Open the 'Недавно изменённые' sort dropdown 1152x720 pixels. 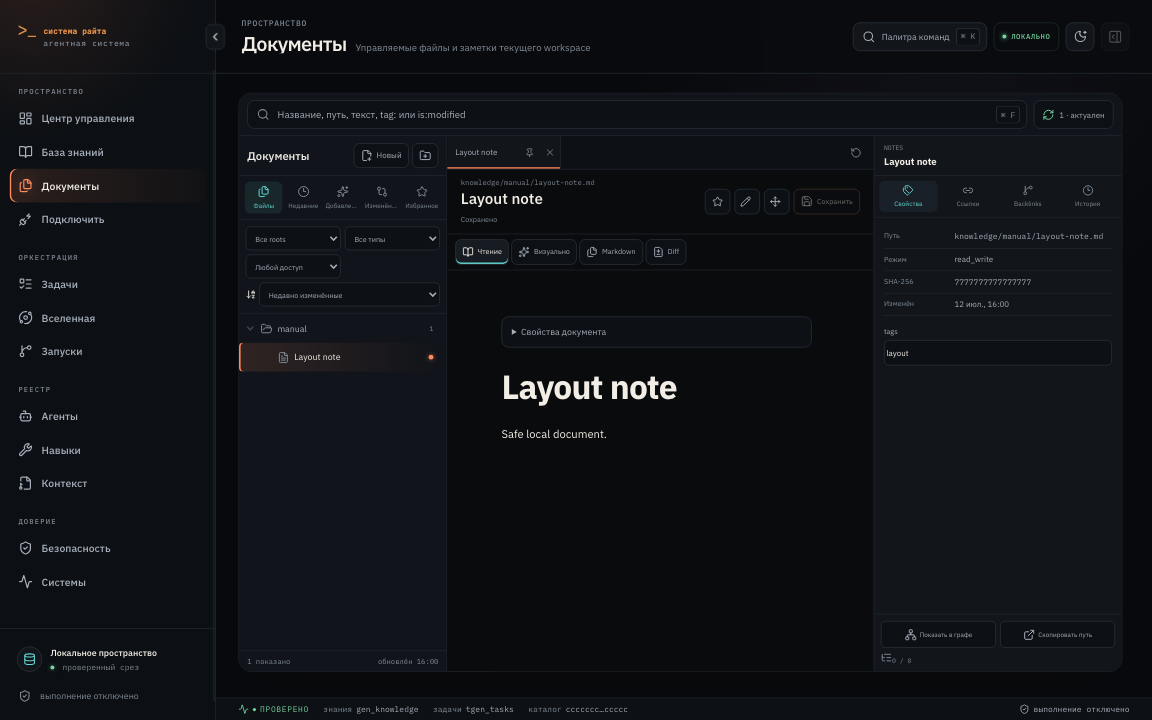349,295
